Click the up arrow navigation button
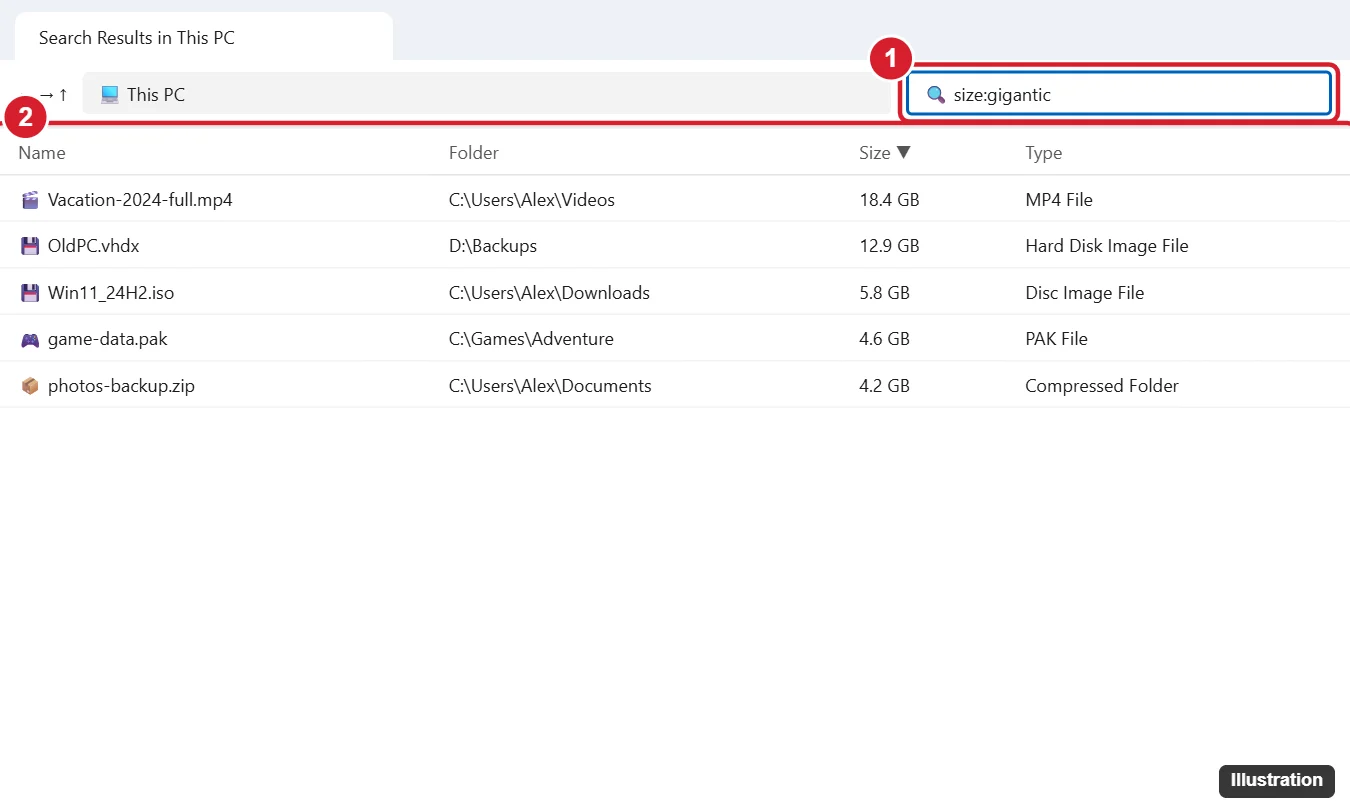 [63, 95]
